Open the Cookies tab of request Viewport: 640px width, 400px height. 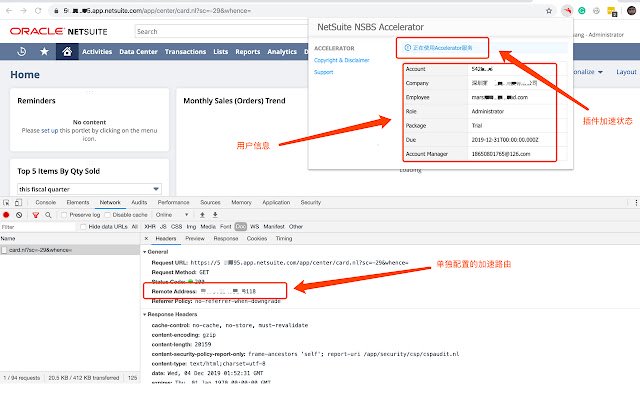(x=257, y=238)
